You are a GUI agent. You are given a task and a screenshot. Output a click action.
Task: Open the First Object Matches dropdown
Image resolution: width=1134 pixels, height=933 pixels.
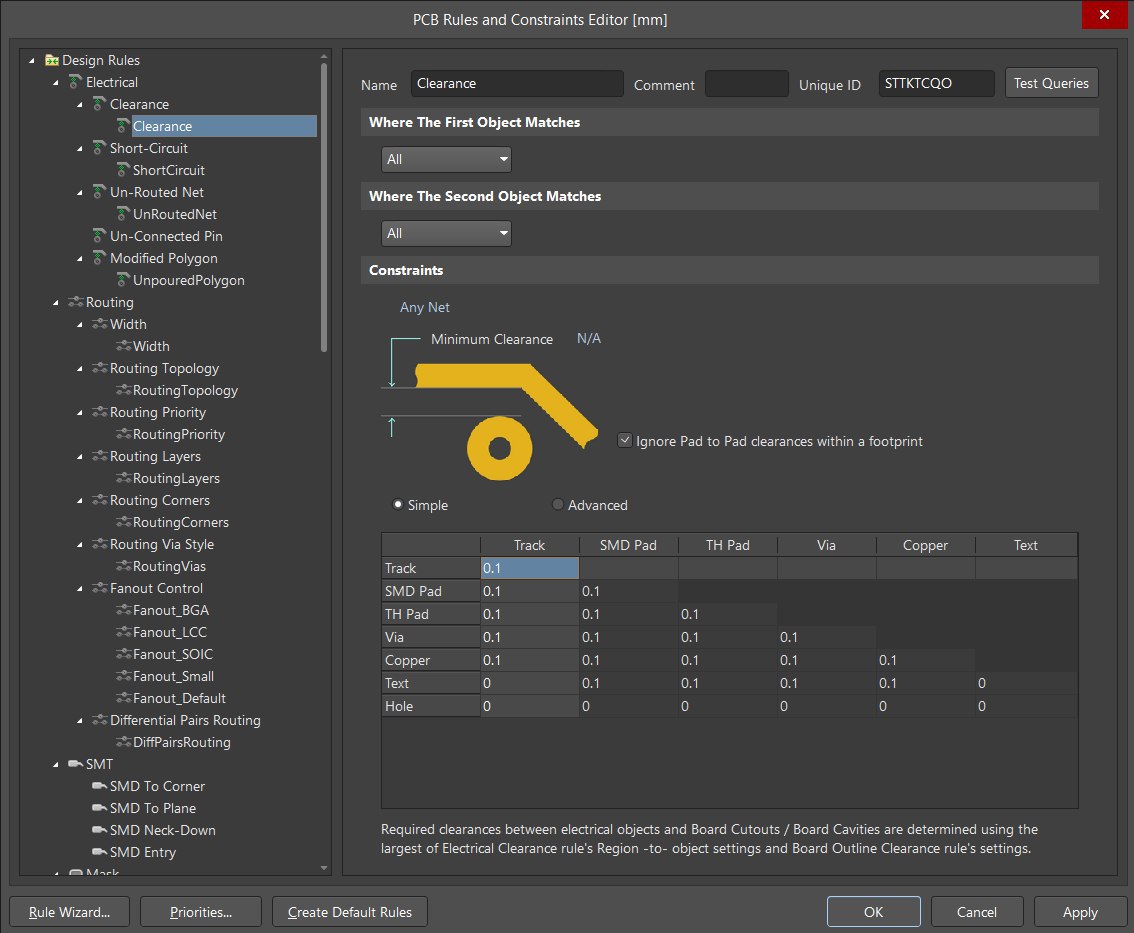pyautogui.click(x=446, y=159)
